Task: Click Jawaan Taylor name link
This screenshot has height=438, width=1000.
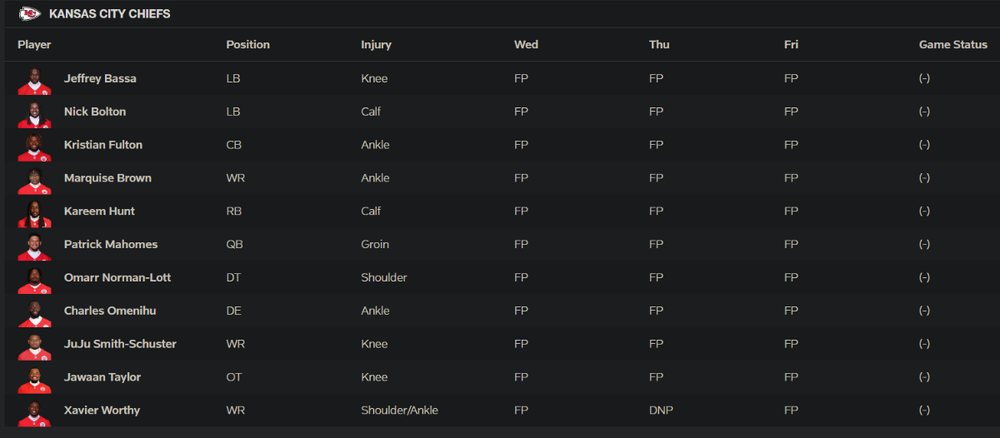Action: pyautogui.click(x=102, y=377)
